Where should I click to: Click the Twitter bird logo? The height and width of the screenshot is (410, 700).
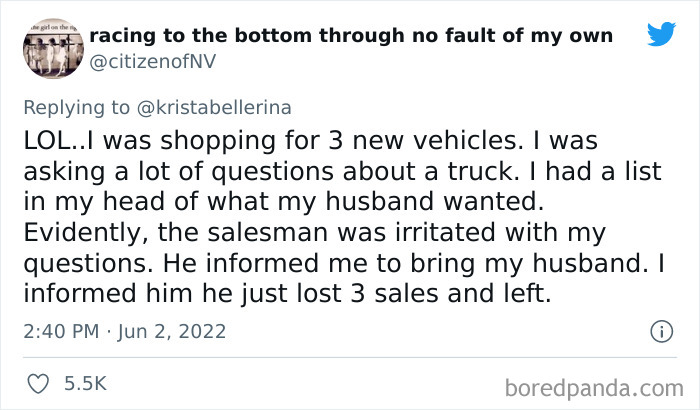(x=660, y=34)
